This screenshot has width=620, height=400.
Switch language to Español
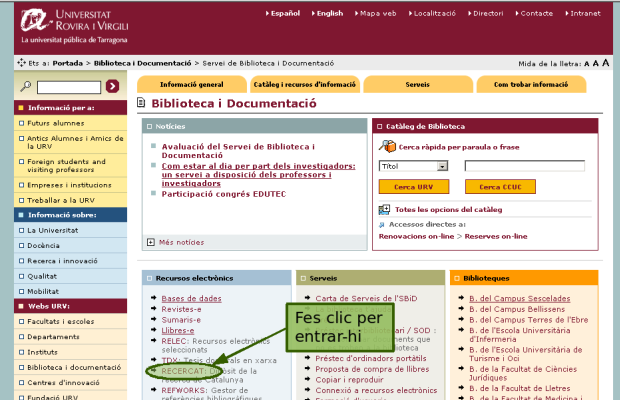283,13
